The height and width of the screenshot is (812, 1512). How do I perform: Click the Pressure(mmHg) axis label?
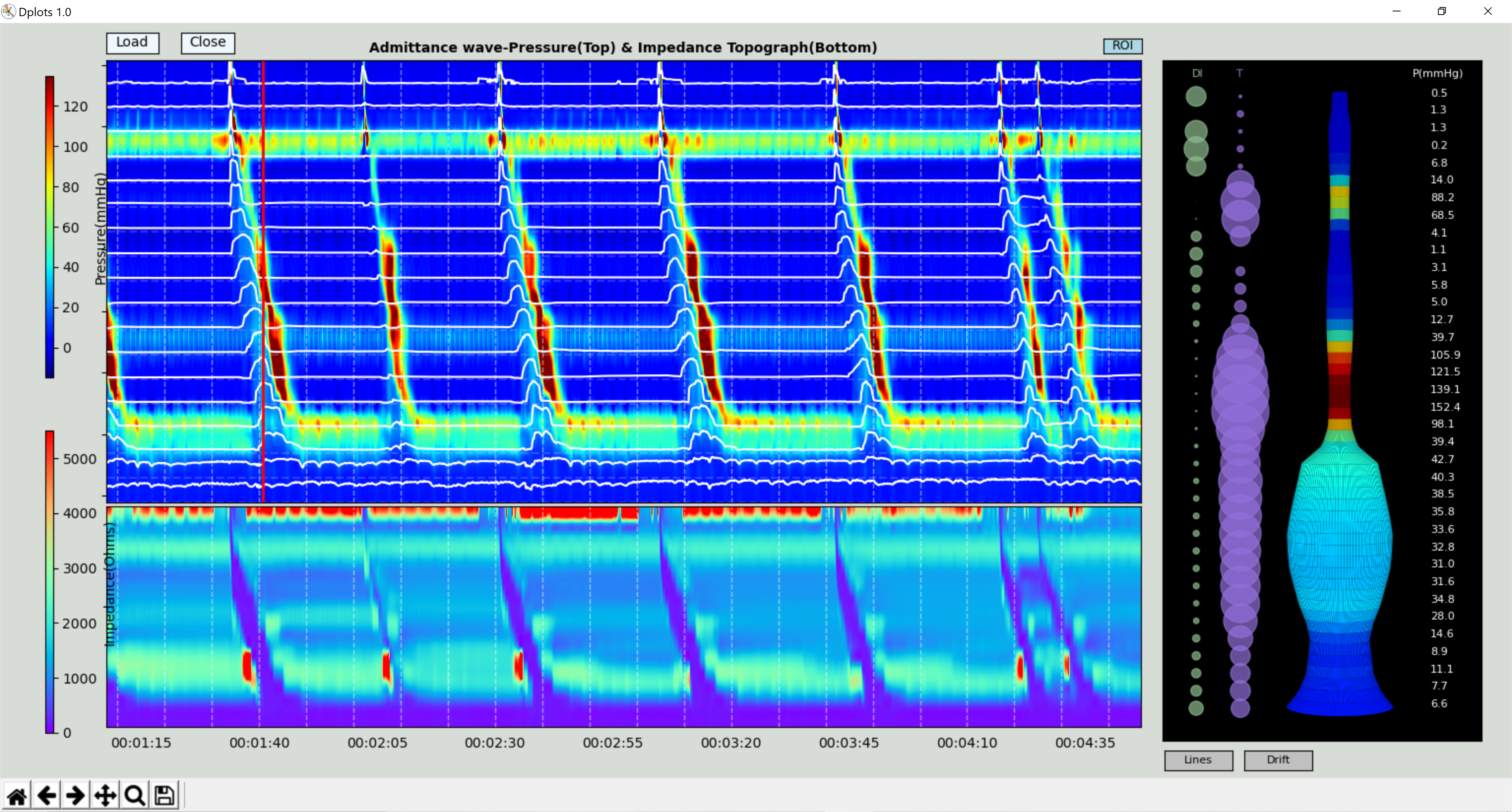coord(100,229)
